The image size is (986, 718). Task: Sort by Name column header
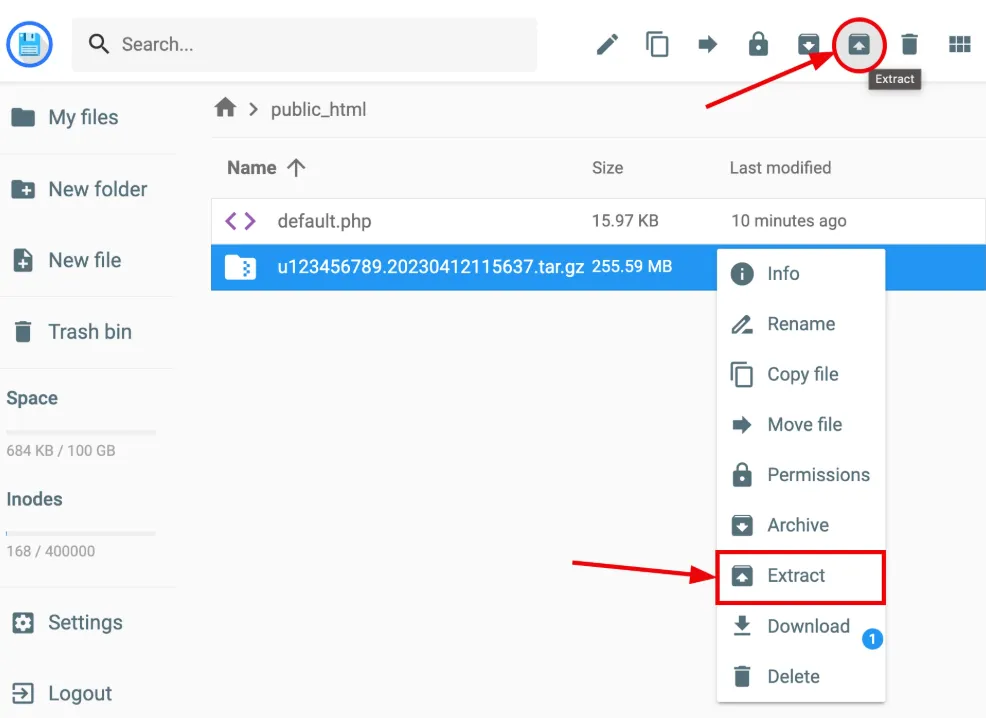pos(266,168)
